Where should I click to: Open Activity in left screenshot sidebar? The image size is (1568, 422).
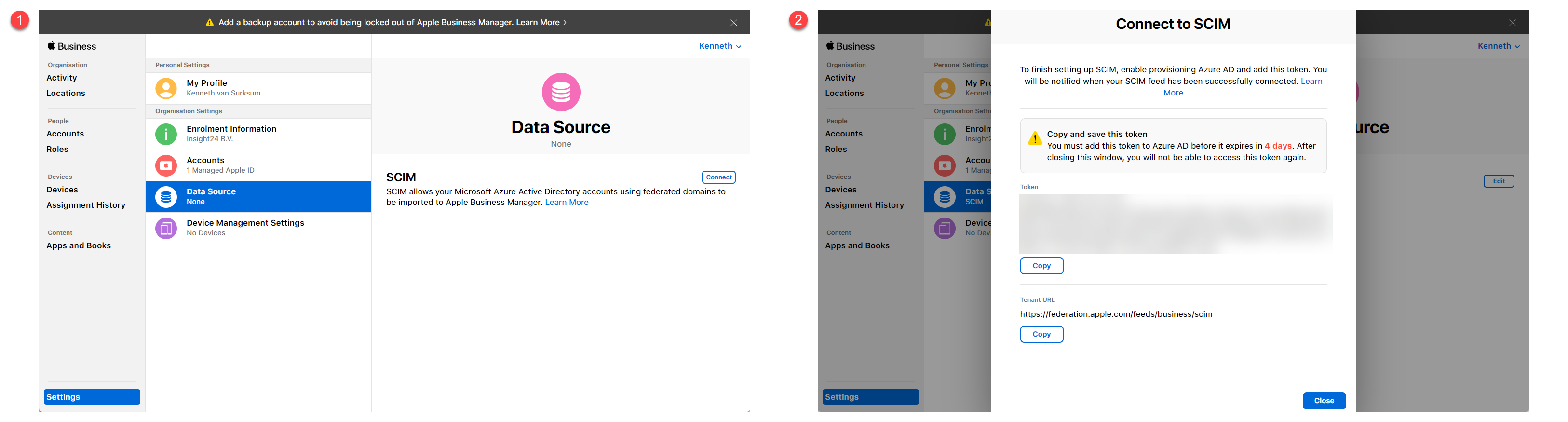[62, 78]
